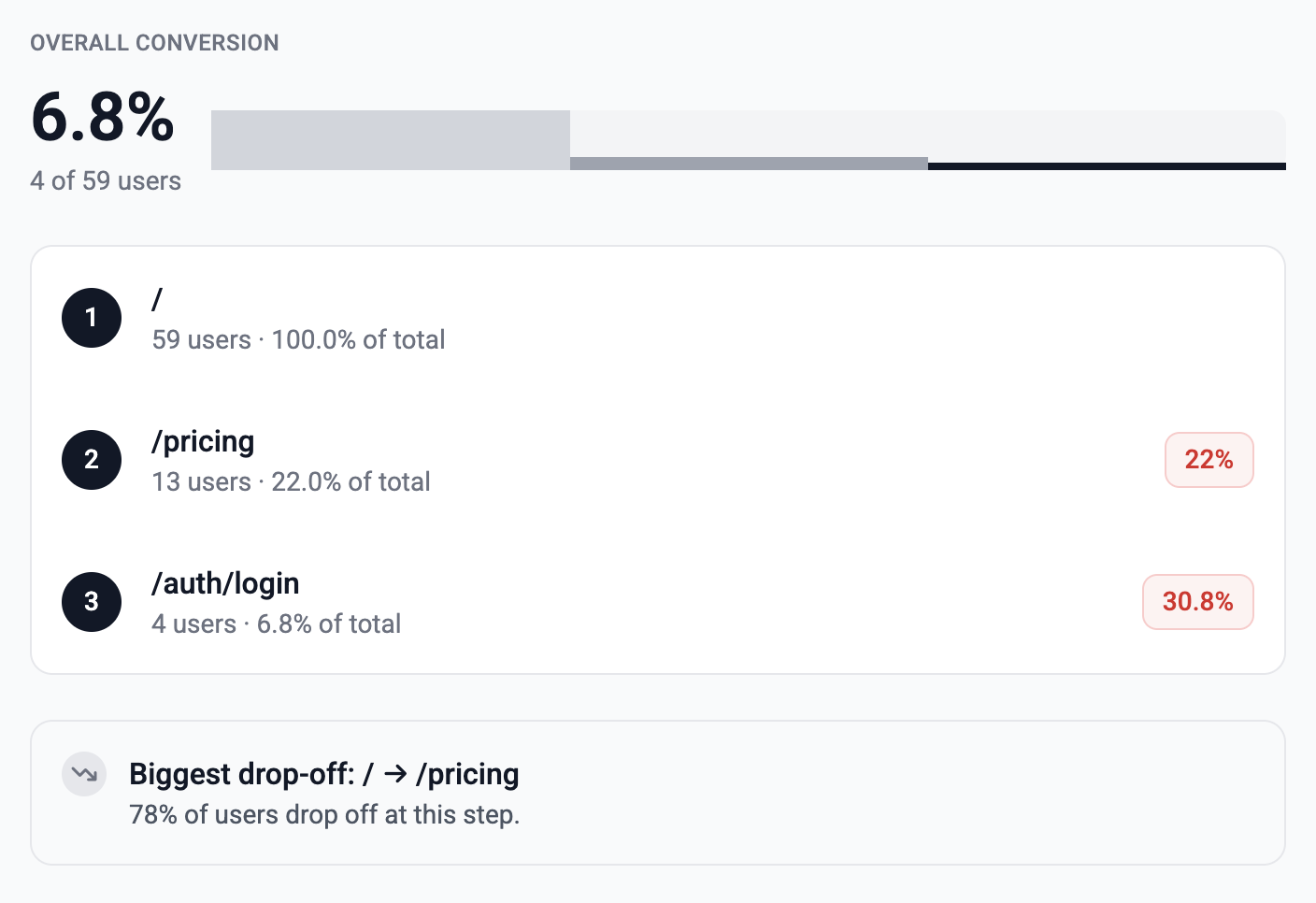The height and width of the screenshot is (903, 1316).
Task: Click the step 1 numbered circle icon
Action: [x=91, y=318]
